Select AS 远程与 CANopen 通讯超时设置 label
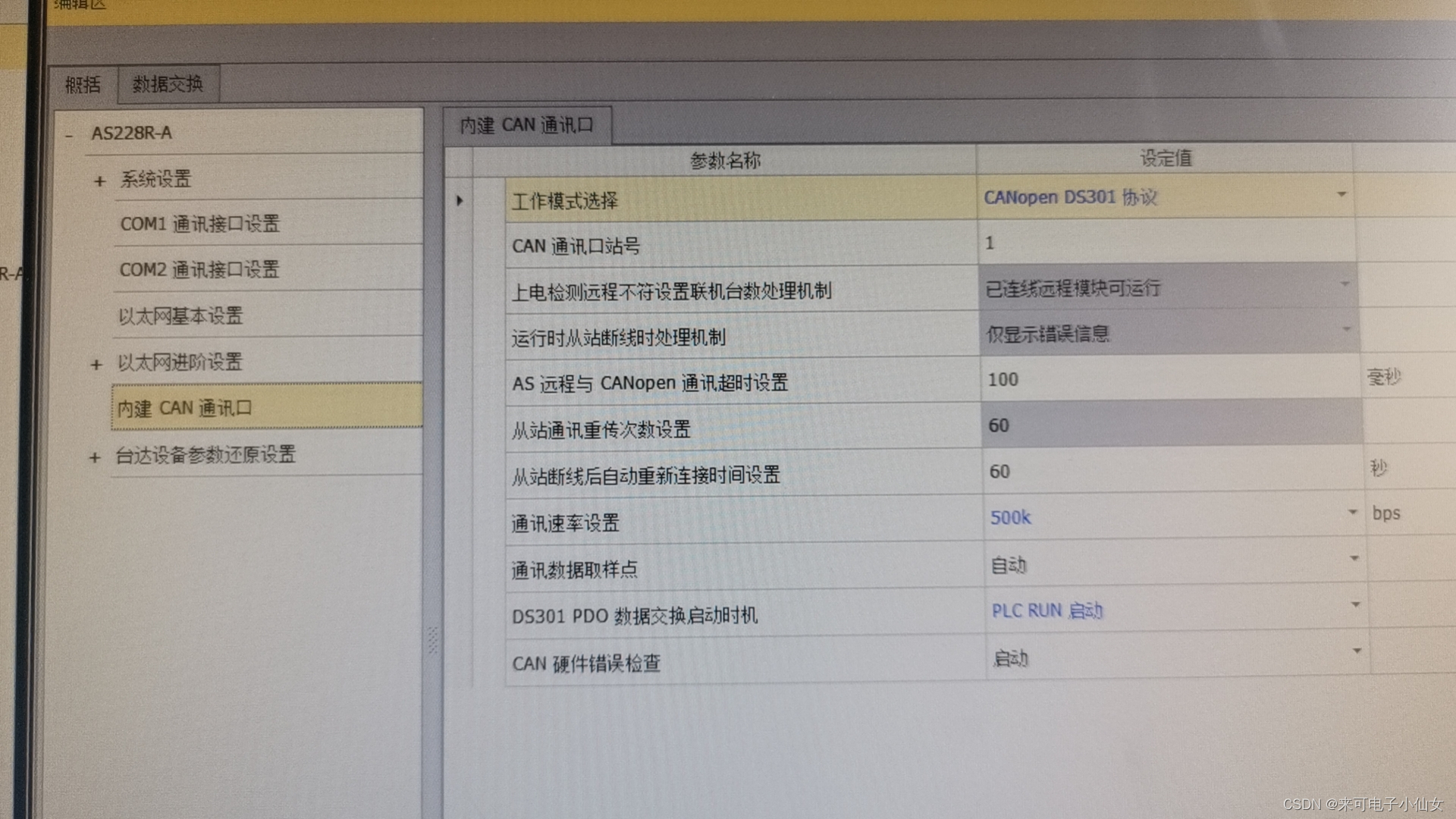The height and width of the screenshot is (819, 1456). pyautogui.click(x=650, y=383)
